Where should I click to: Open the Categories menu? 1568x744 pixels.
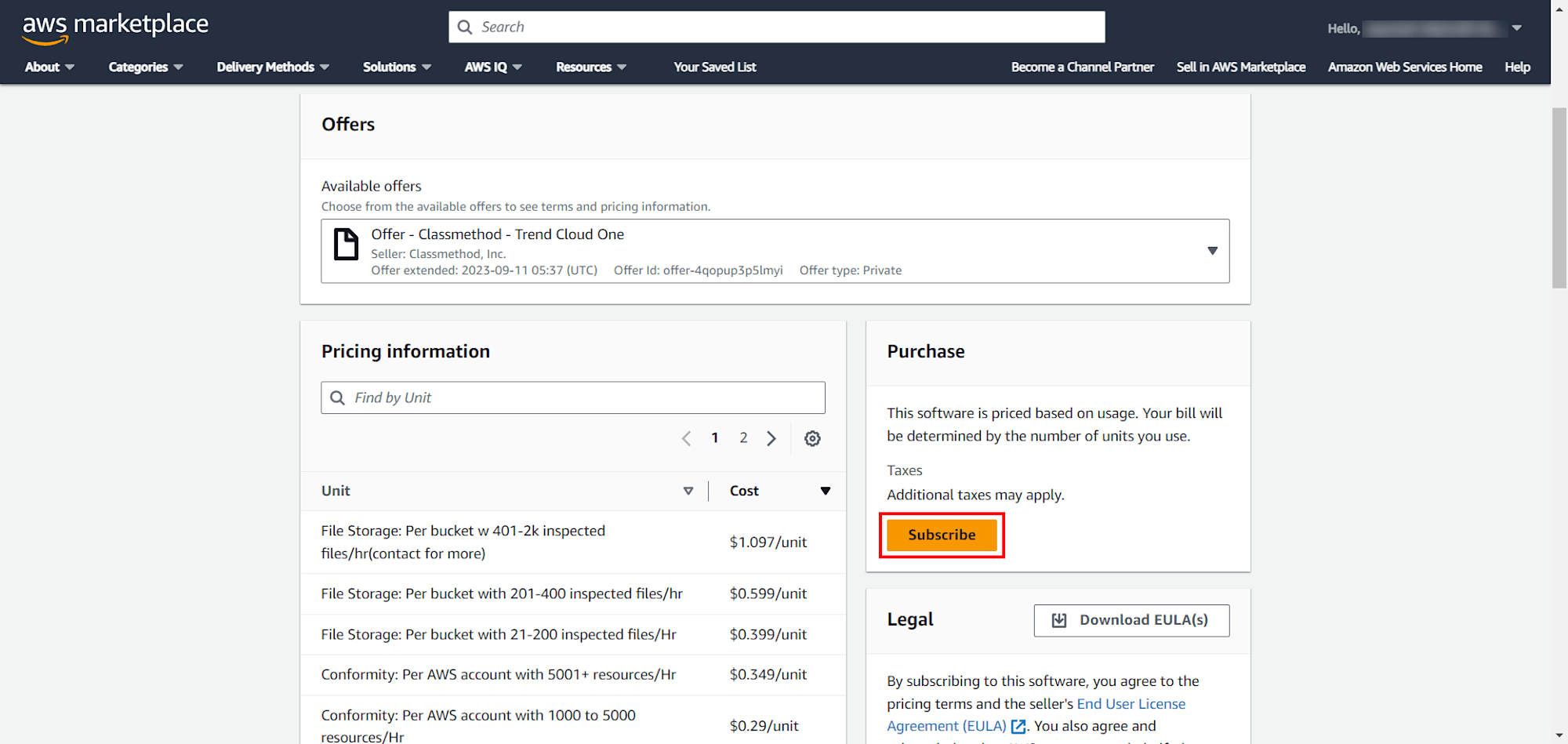coord(146,67)
